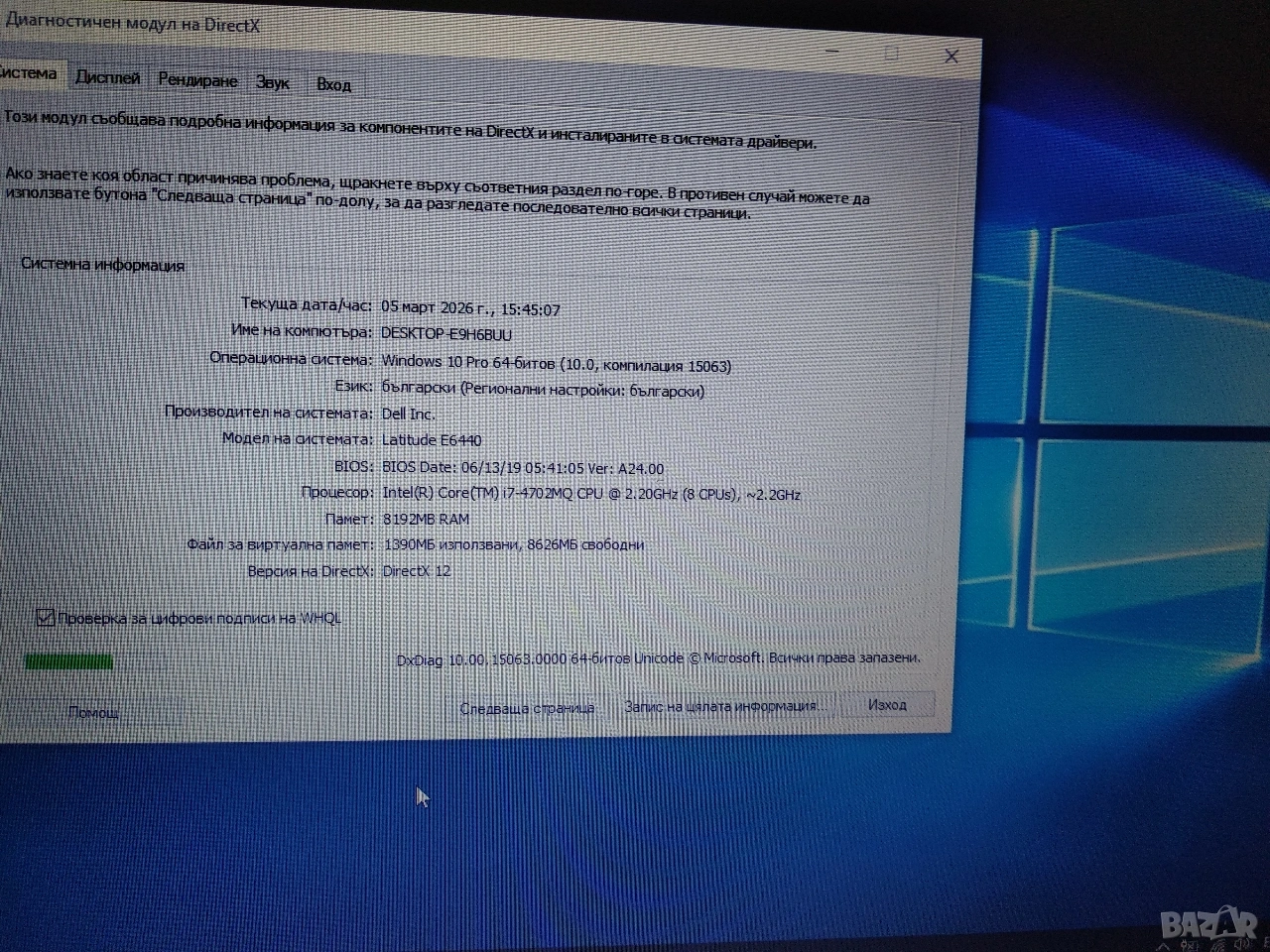1270x952 pixels.
Task: Select computer name DESKTOP-E9H6BUU
Action: pos(446,334)
